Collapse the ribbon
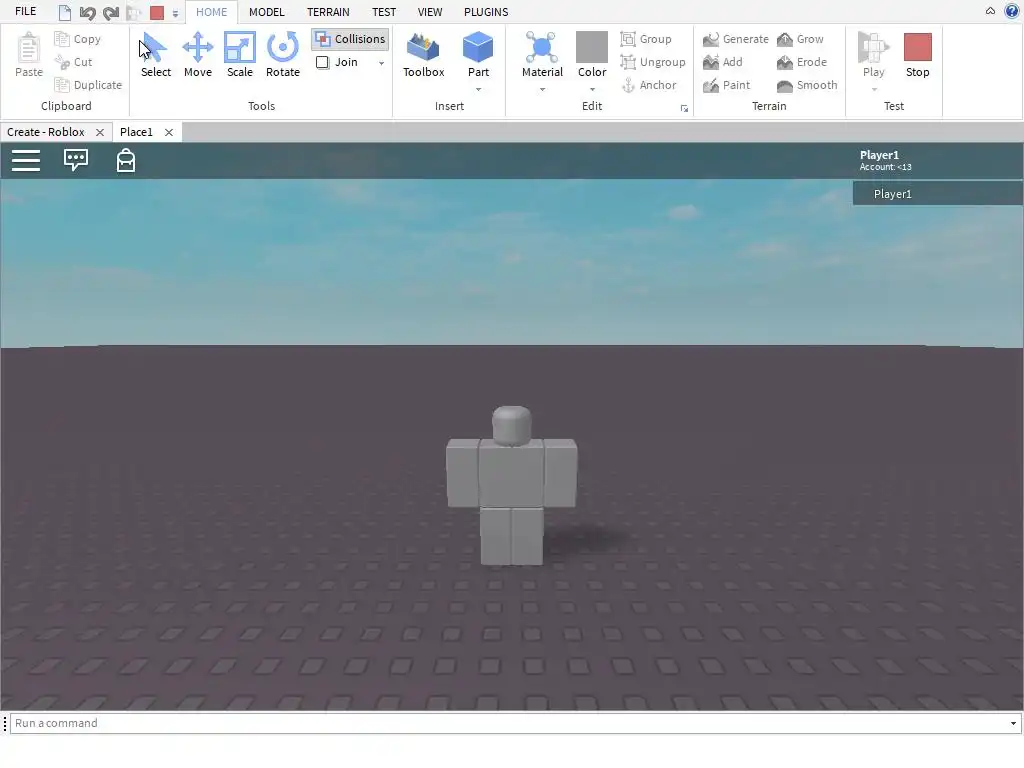 990,11
